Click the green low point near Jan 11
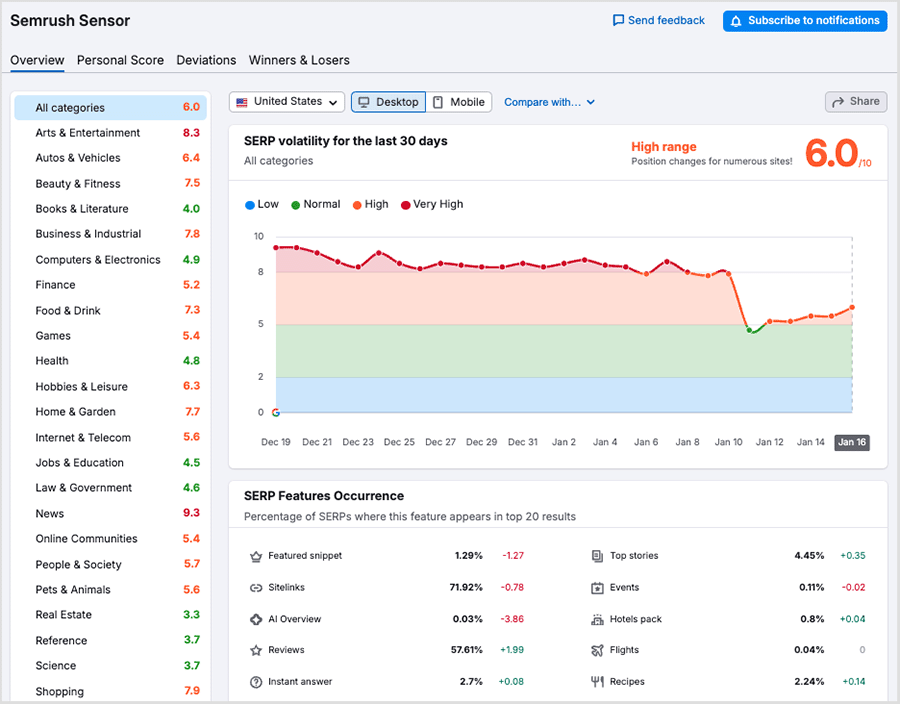This screenshot has width=900, height=704. pos(749,330)
